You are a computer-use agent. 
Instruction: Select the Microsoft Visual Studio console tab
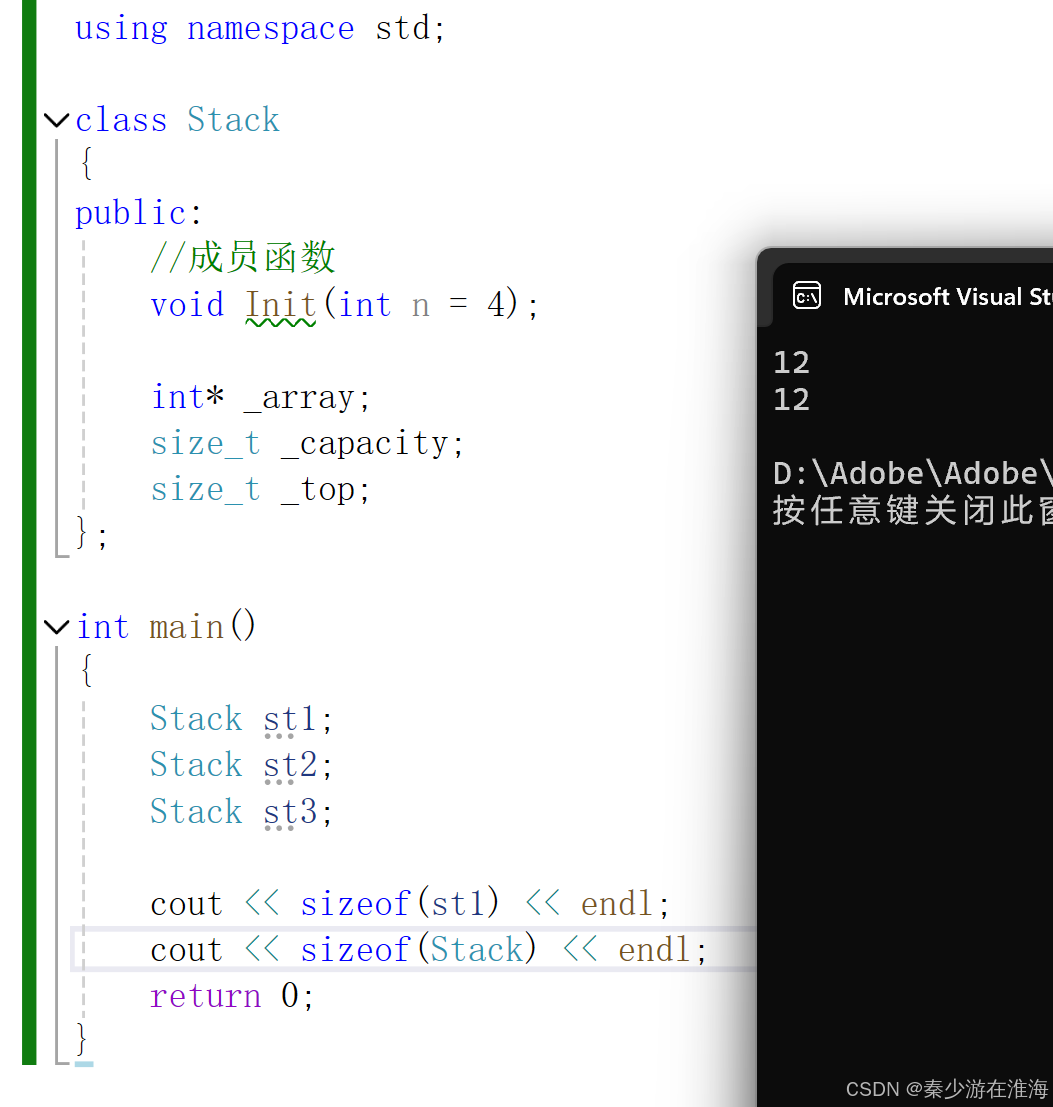click(x=913, y=297)
